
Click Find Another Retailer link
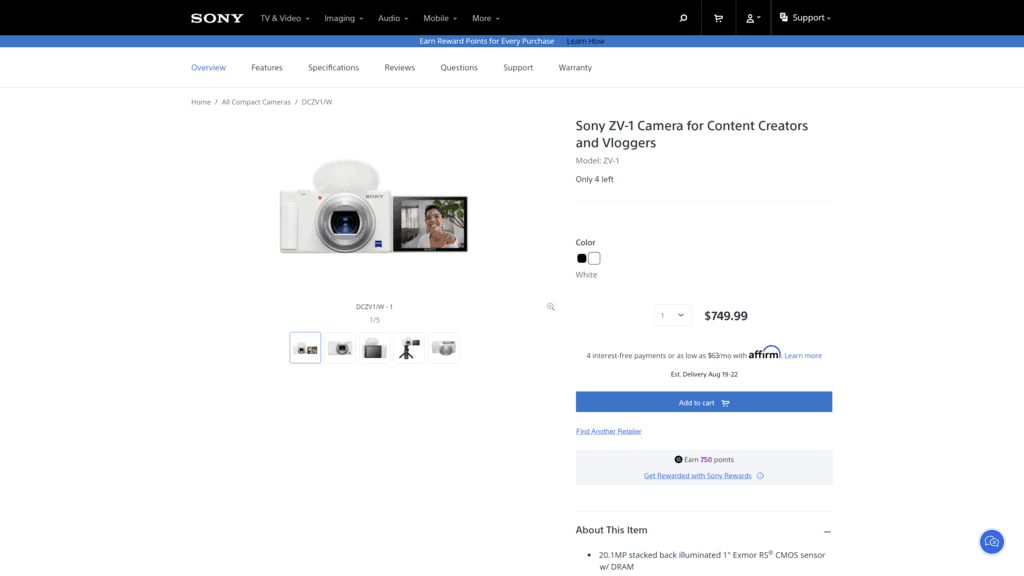(x=609, y=432)
